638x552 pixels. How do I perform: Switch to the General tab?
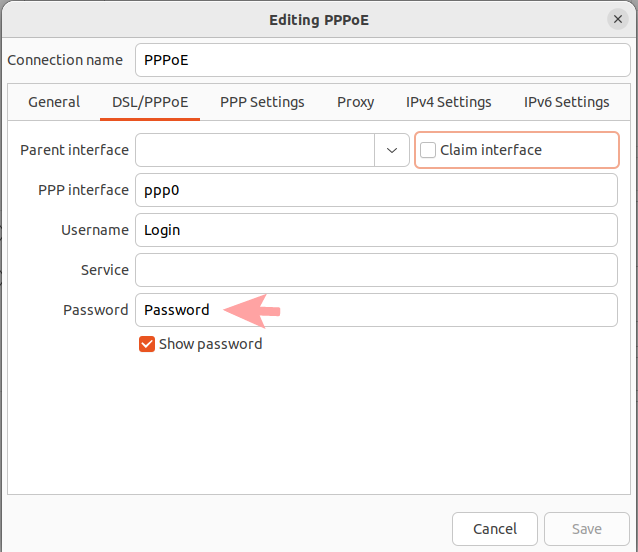[54, 102]
